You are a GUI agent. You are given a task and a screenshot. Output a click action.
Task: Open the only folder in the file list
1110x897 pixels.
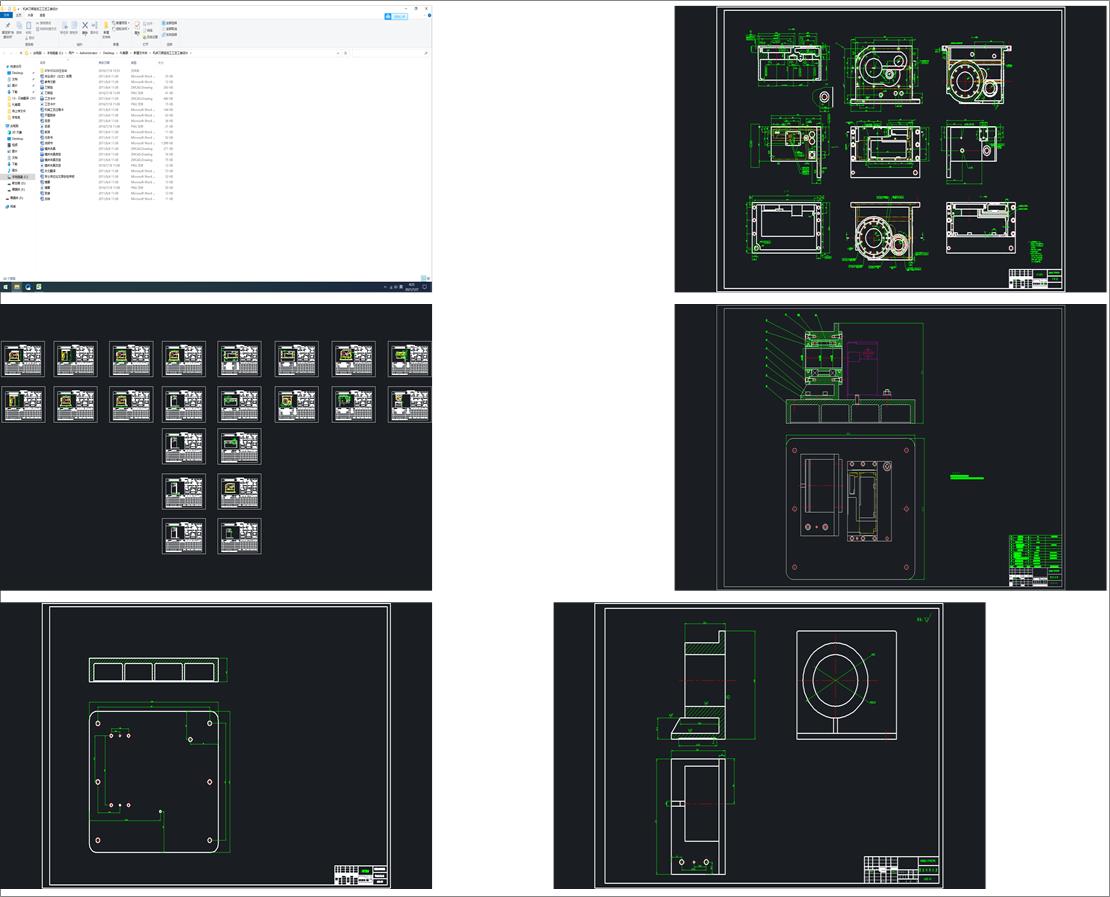tap(56, 71)
